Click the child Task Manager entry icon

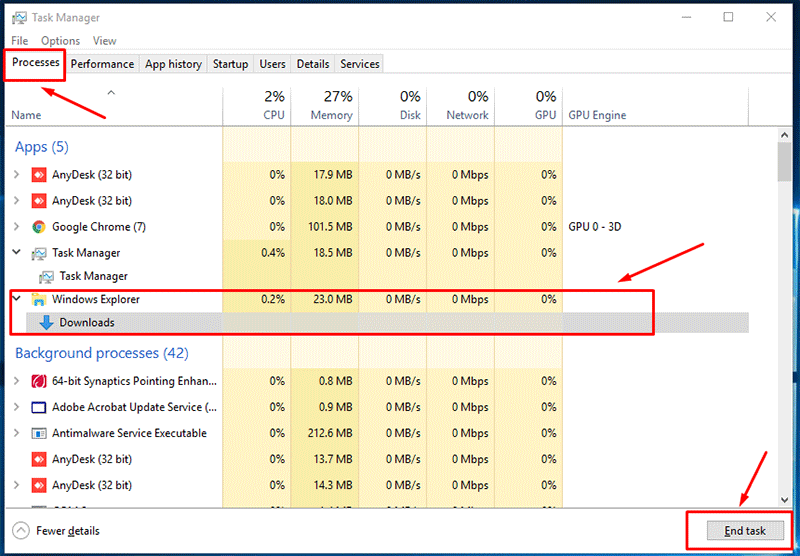click(46, 276)
